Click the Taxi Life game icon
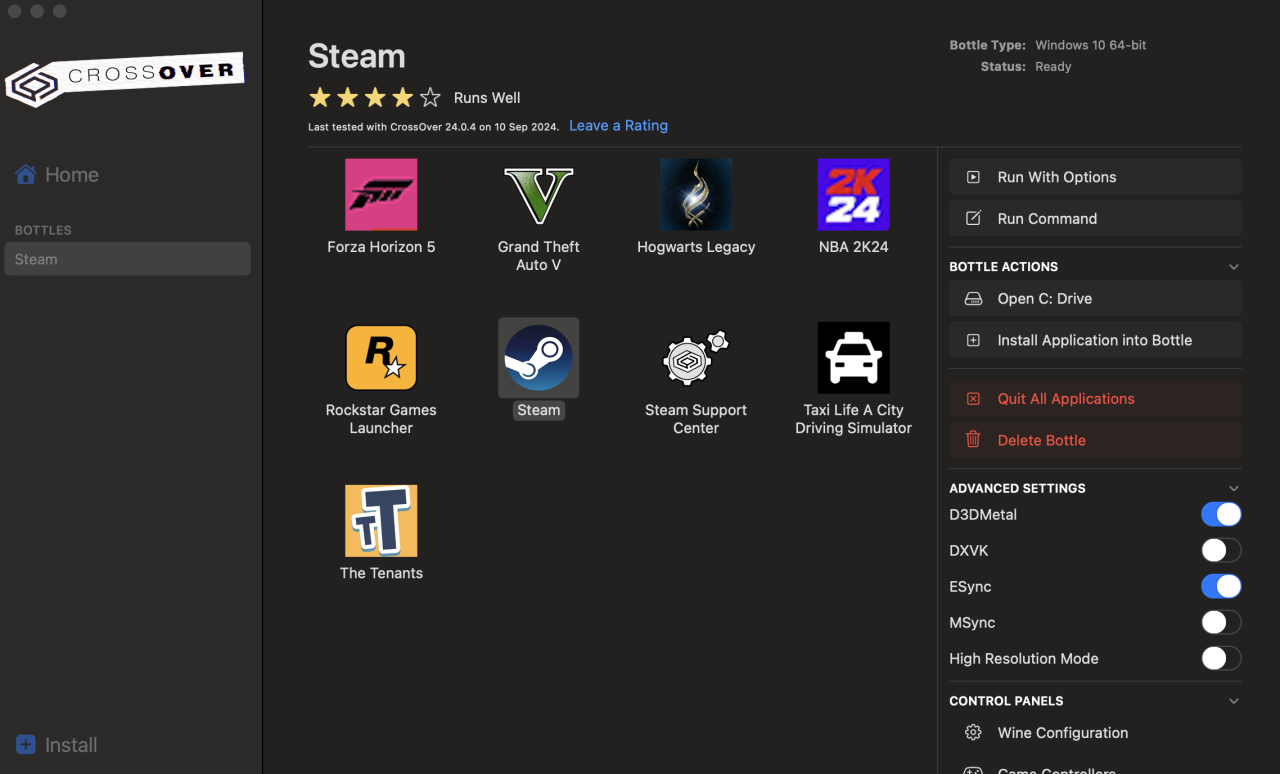Viewport: 1280px width, 774px height. pos(853,358)
